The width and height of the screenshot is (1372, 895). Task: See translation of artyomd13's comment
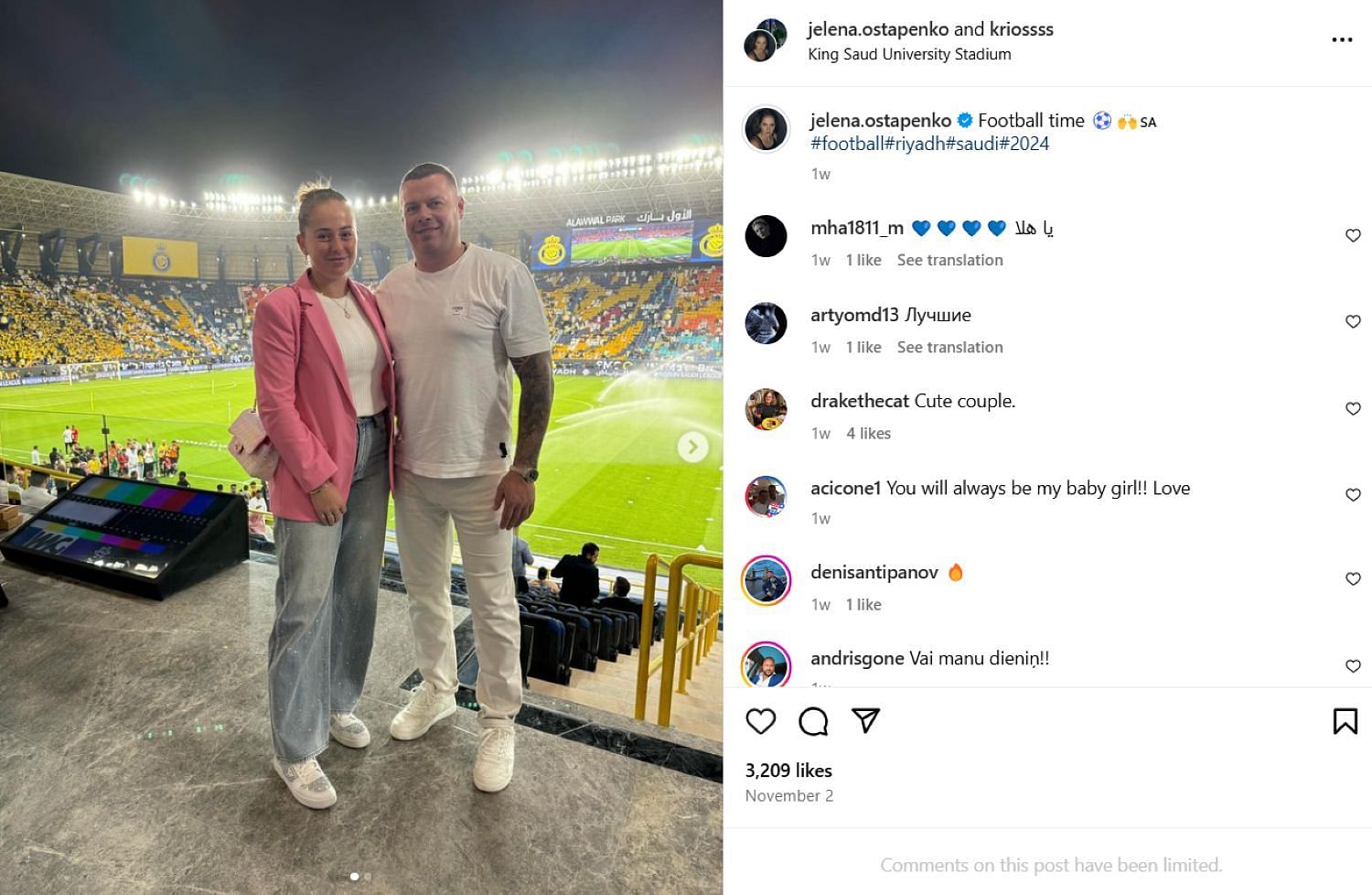(949, 347)
